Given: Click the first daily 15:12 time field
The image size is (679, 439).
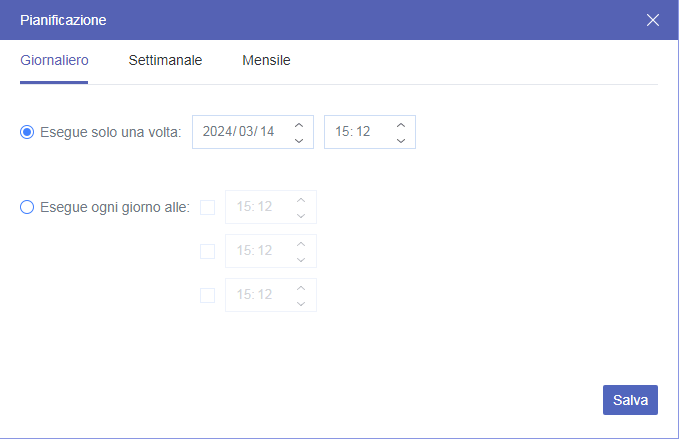Looking at the screenshot, I should 254,208.
